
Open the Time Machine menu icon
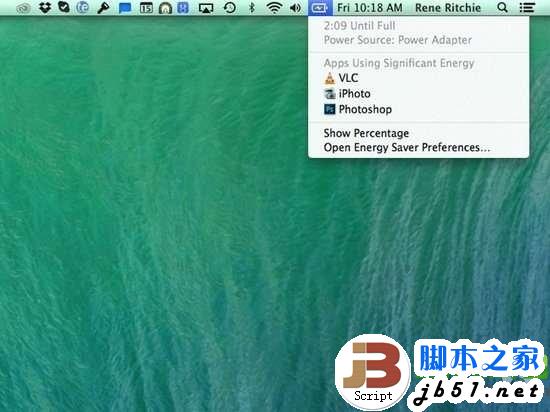(230, 7)
